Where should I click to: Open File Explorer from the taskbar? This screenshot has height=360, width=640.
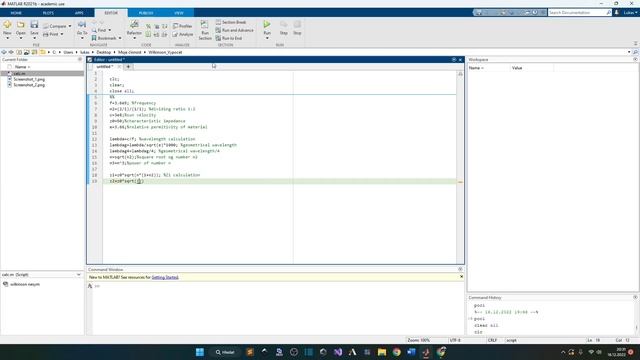(x=382, y=352)
